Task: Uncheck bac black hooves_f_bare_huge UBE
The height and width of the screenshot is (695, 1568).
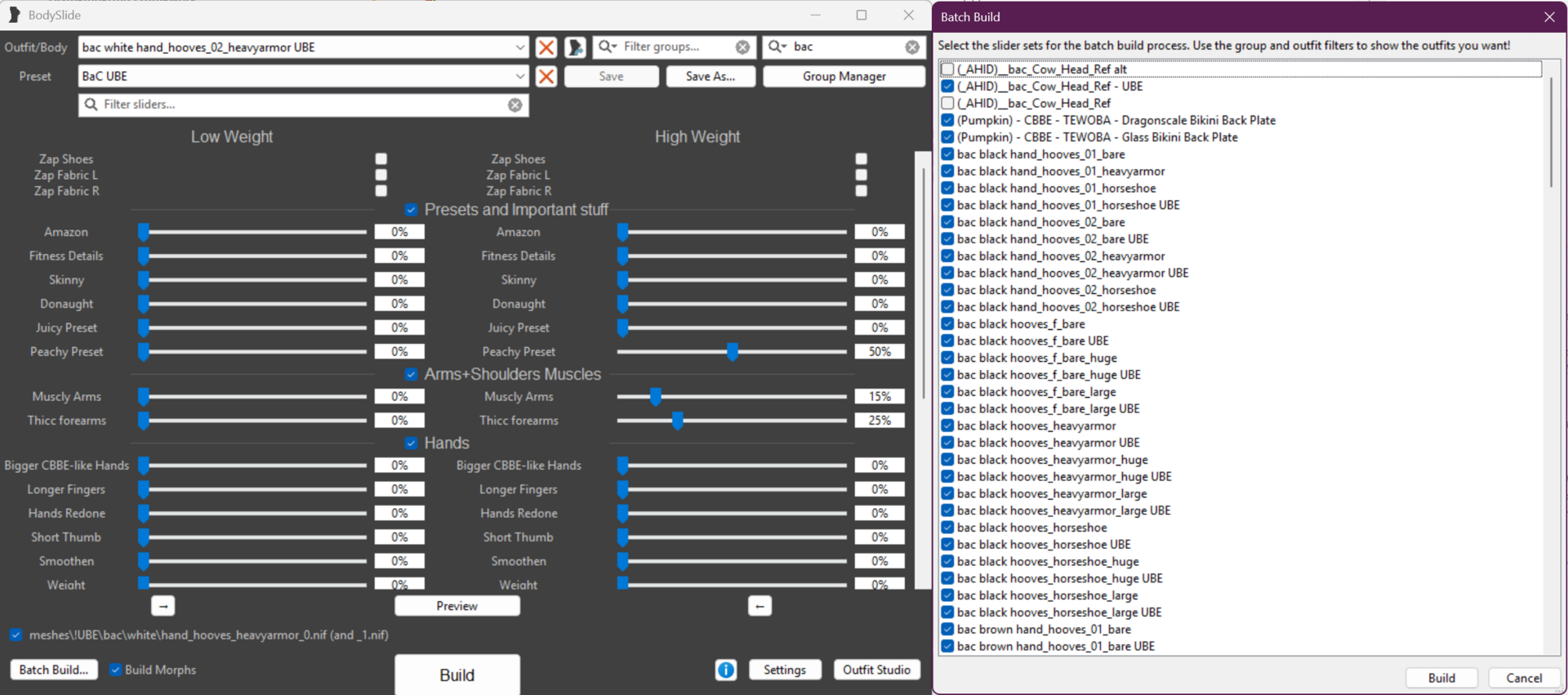Action: pos(947,375)
